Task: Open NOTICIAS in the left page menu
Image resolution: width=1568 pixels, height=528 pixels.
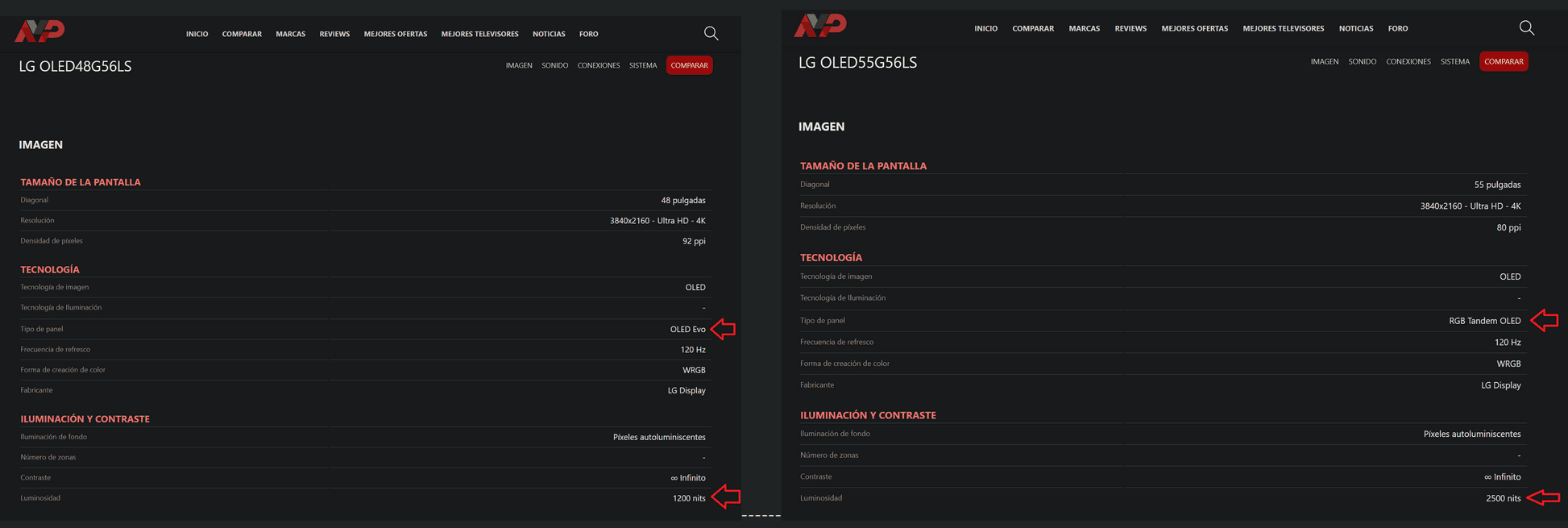Action: pos(549,34)
